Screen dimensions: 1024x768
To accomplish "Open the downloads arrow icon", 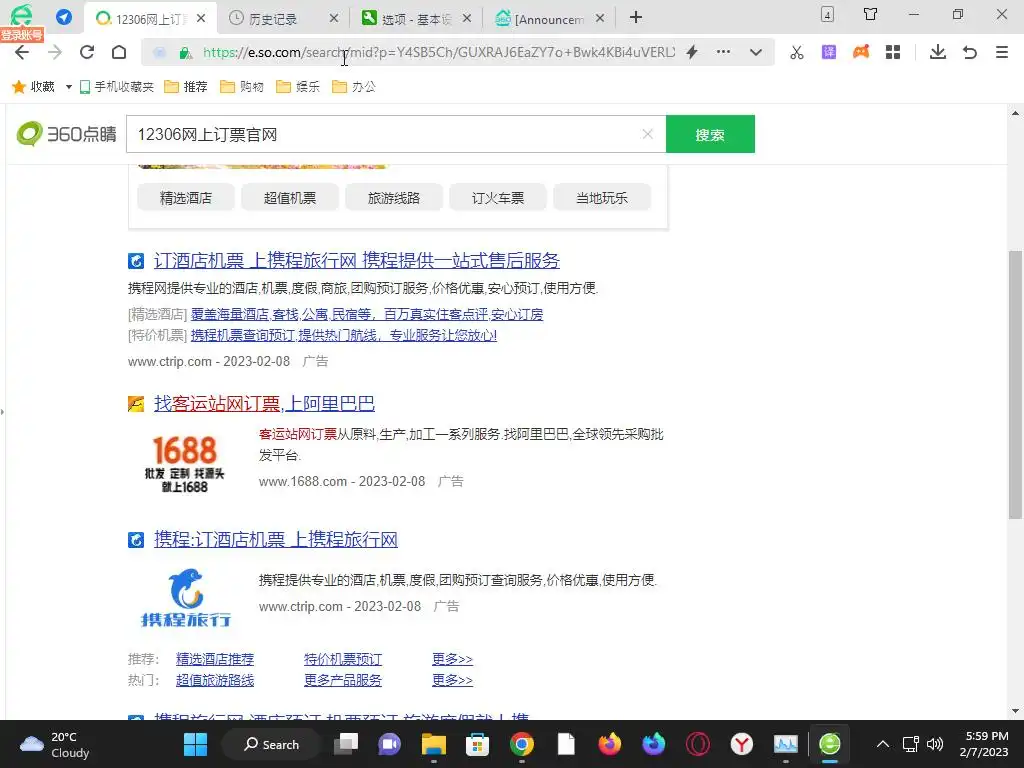I will click(938, 52).
